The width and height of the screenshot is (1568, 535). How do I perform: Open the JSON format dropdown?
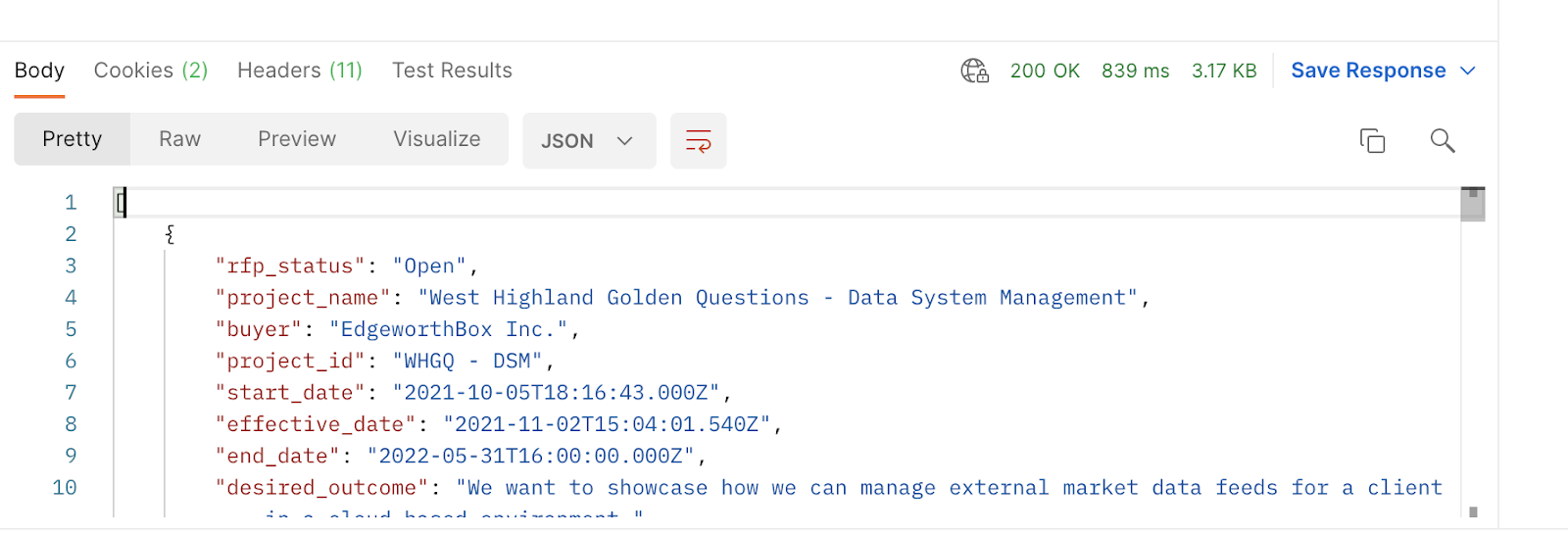tap(588, 141)
